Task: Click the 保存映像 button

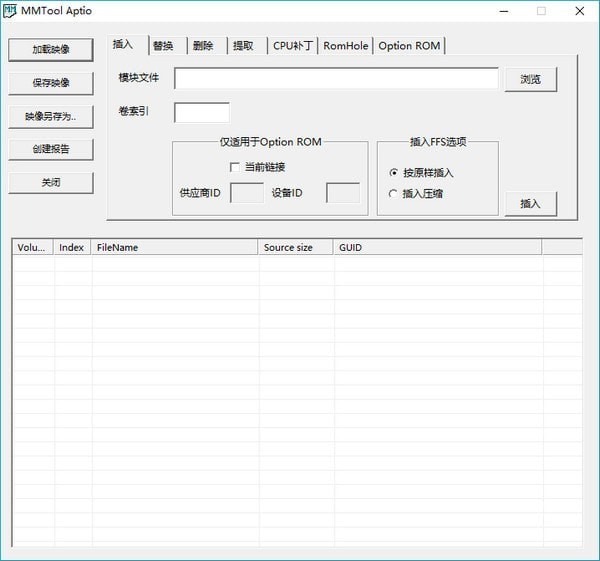Action: pyautogui.click(x=51, y=82)
